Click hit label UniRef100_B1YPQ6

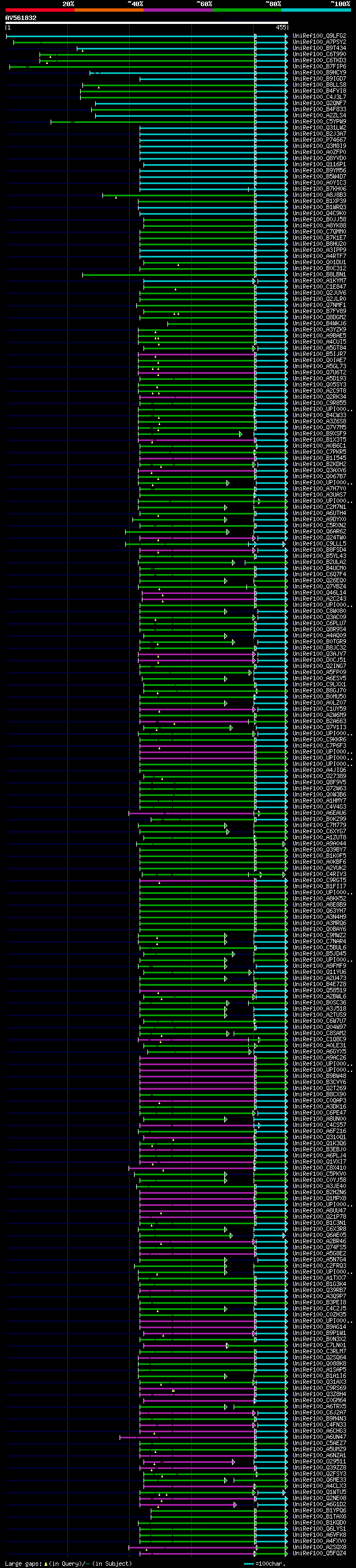(319, 1510)
